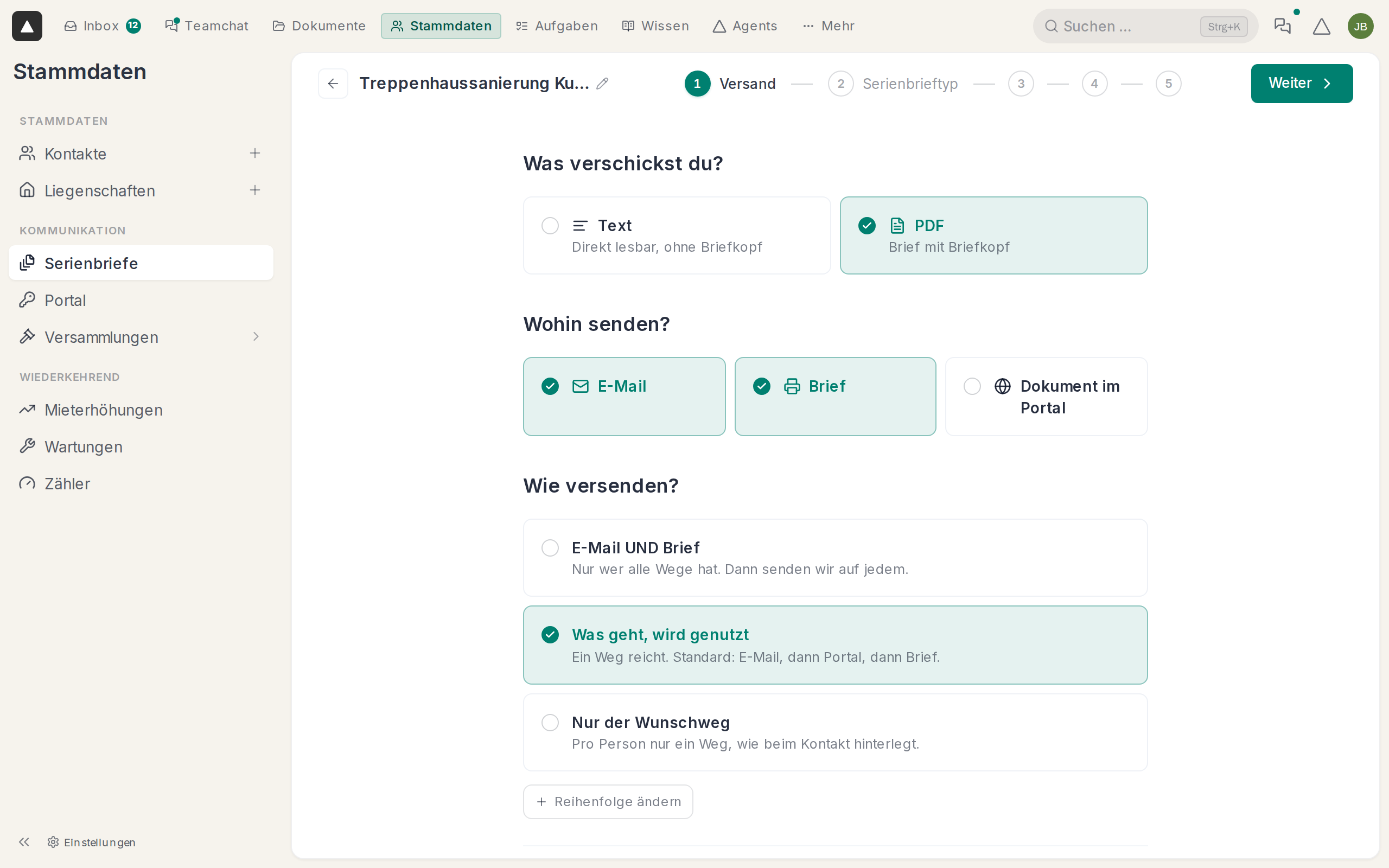
Task: Jump to step 2 Serienbrieftyp
Action: (x=893, y=84)
